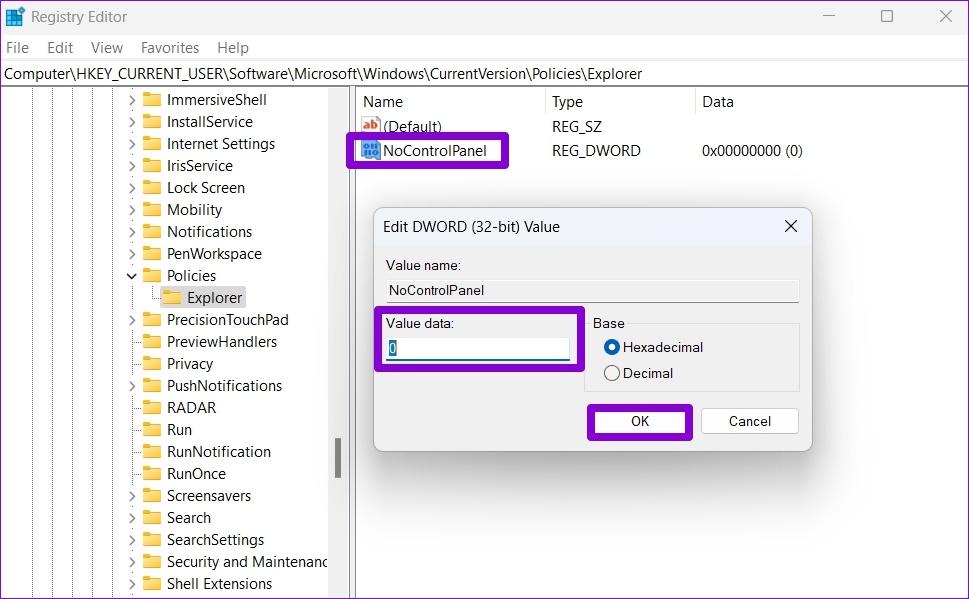Image resolution: width=969 pixels, height=599 pixels.
Task: Open the Favorites menu
Action: pos(170,48)
